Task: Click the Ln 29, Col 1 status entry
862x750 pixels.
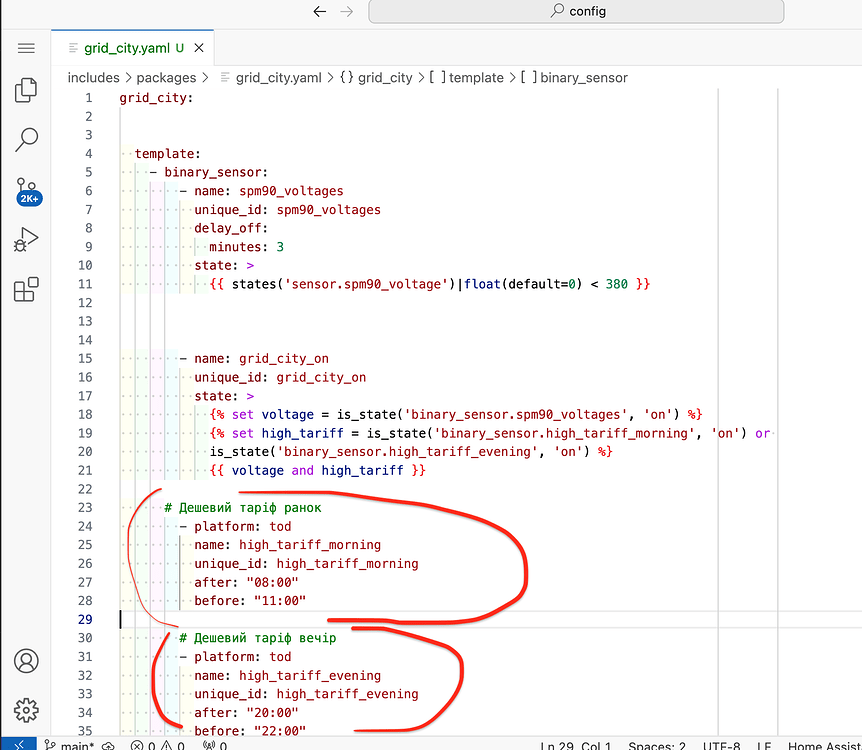Action: [576, 746]
